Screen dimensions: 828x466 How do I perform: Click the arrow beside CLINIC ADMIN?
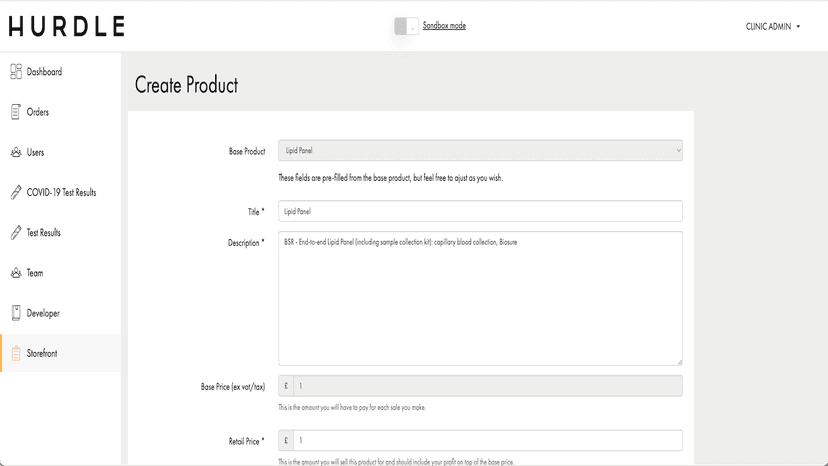tap(798, 26)
